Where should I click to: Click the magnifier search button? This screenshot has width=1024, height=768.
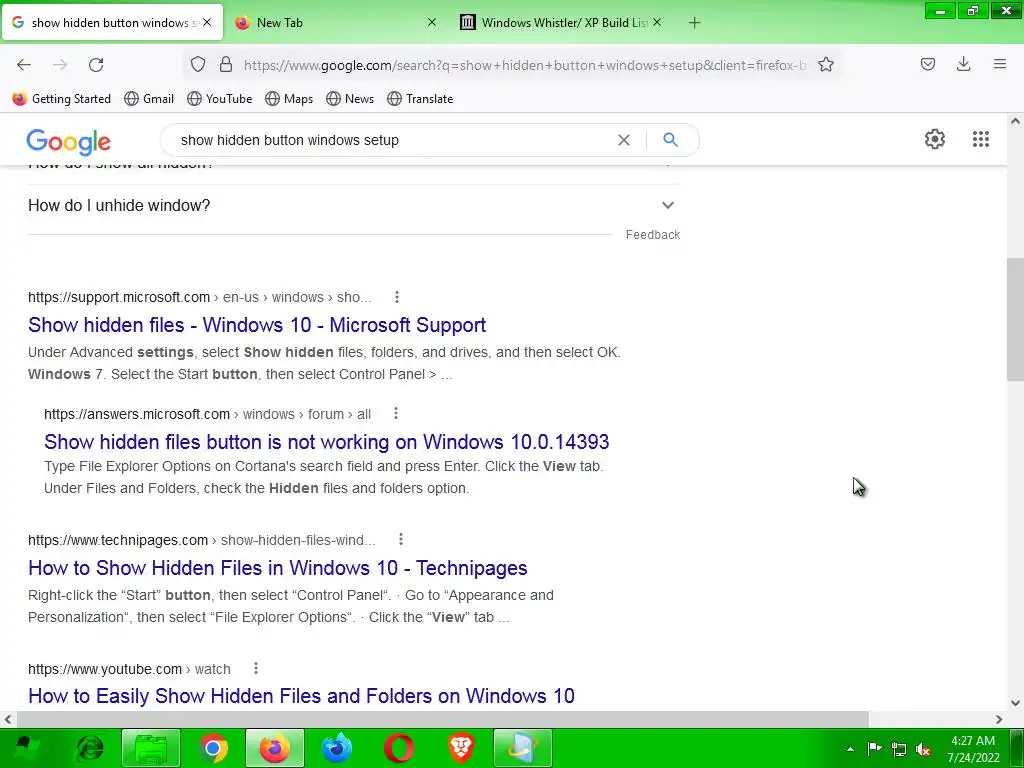click(x=670, y=139)
